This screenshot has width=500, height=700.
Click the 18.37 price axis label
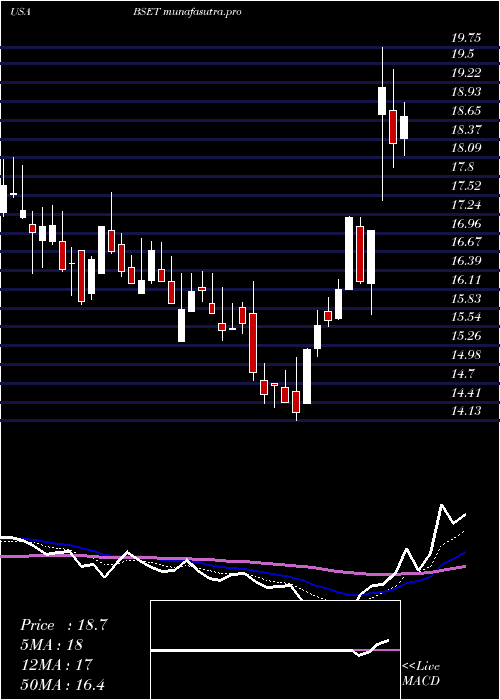click(466, 129)
